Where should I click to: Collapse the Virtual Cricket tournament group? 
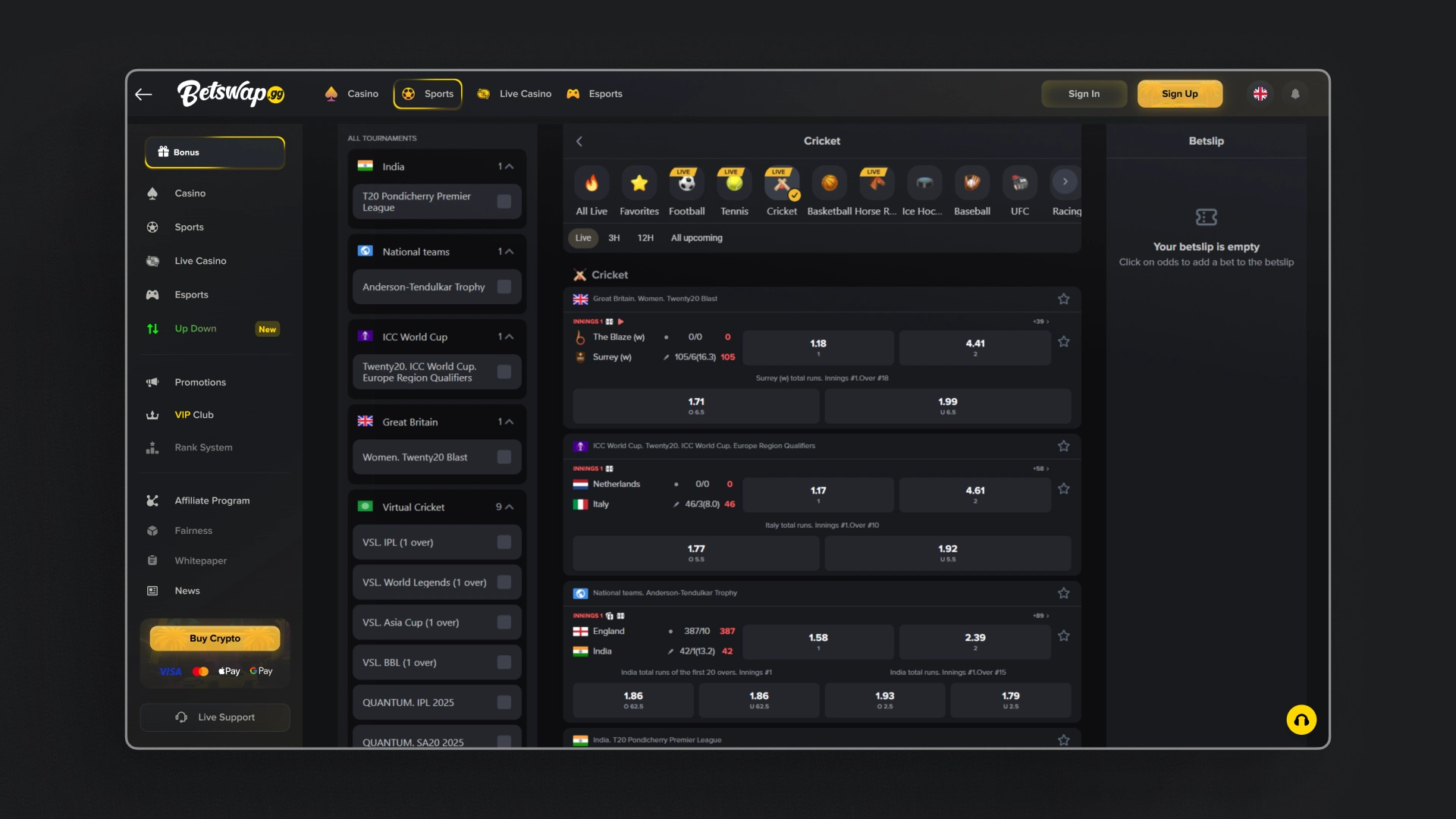(x=509, y=507)
